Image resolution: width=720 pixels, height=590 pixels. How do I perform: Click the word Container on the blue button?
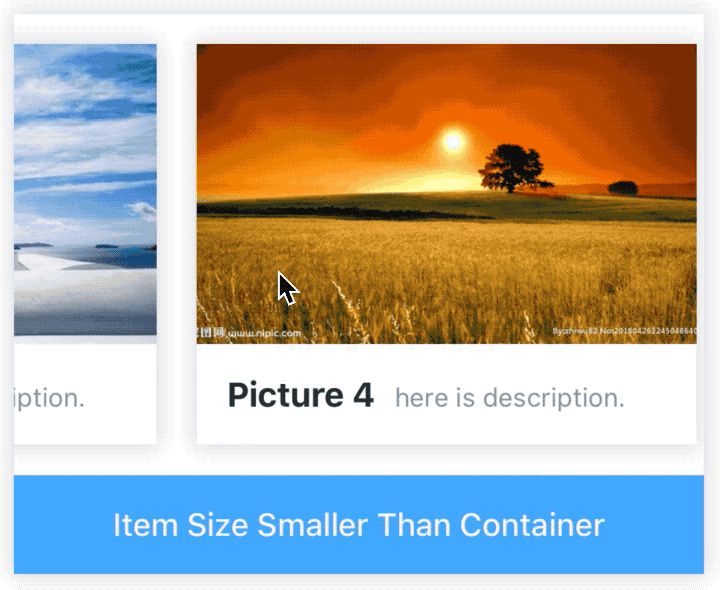pos(532,525)
